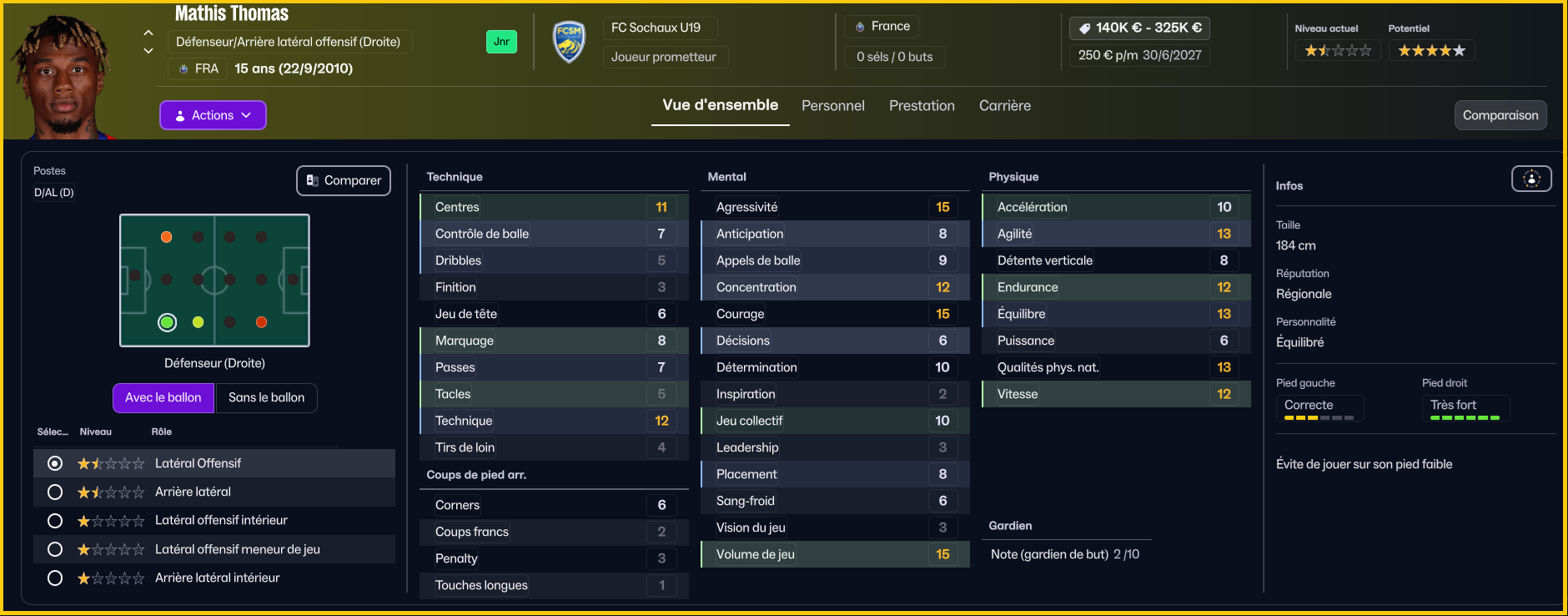Go to previous player with up chevron

point(148,33)
